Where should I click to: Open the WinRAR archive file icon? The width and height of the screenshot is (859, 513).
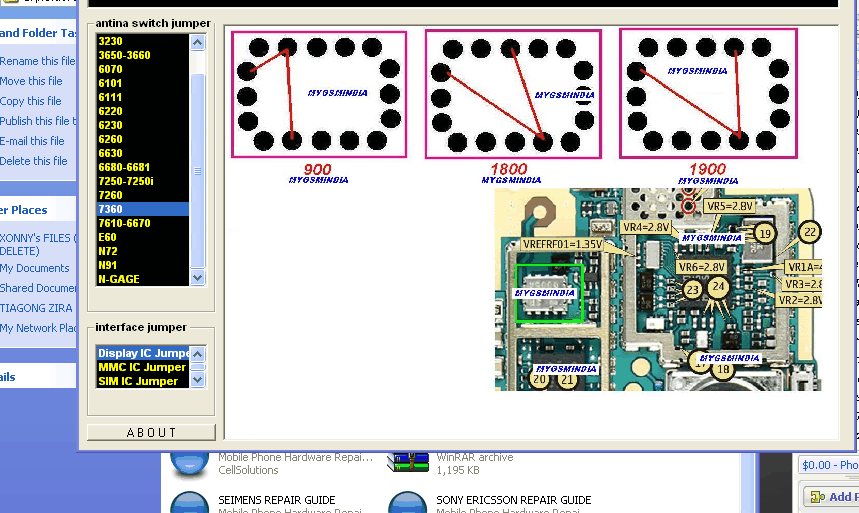(405, 460)
